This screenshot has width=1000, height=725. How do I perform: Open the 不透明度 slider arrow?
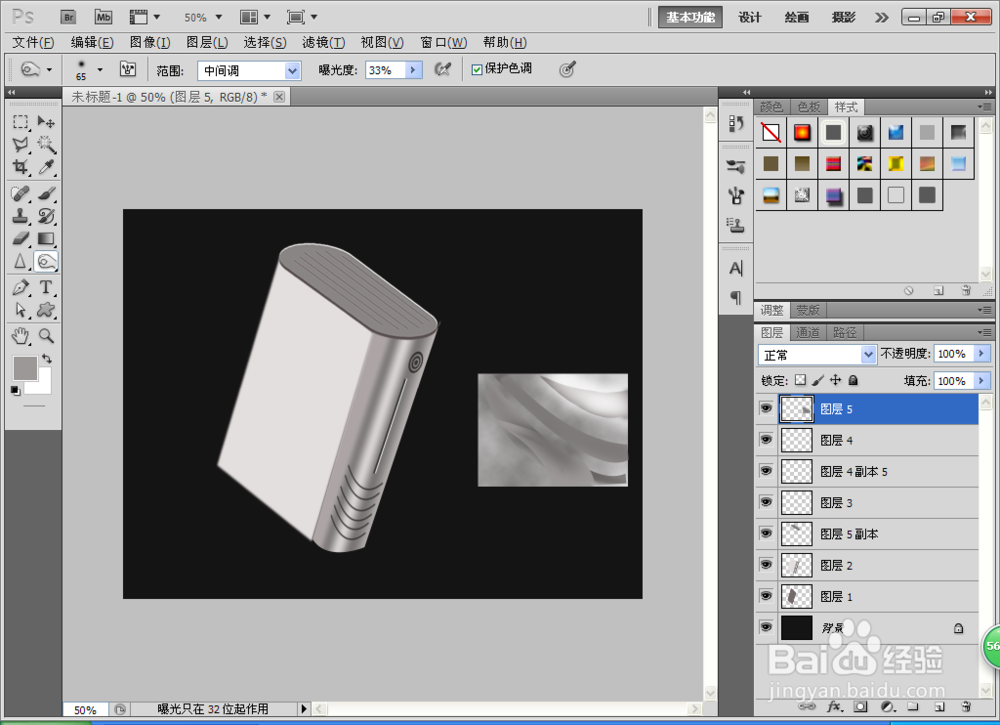(x=982, y=353)
